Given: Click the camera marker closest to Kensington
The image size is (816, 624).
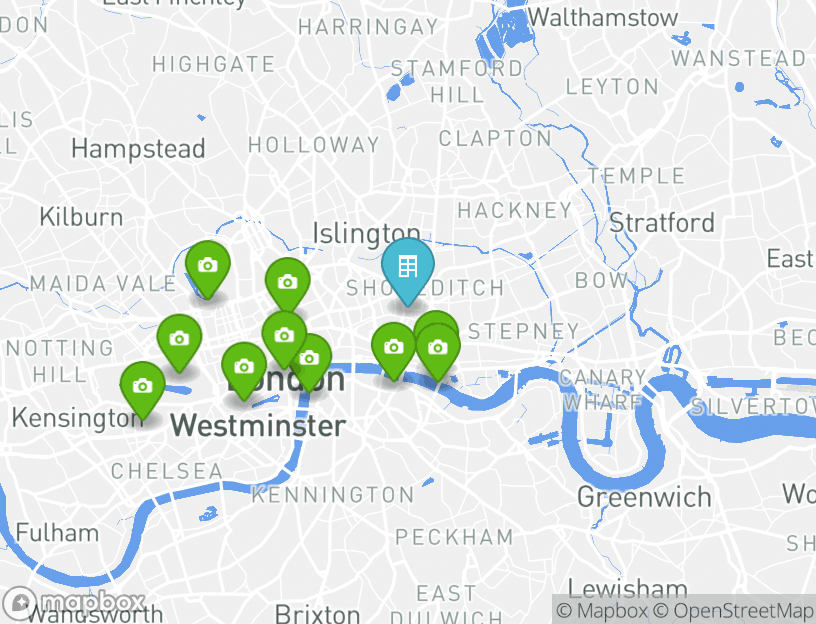Looking at the screenshot, I should (x=143, y=389).
